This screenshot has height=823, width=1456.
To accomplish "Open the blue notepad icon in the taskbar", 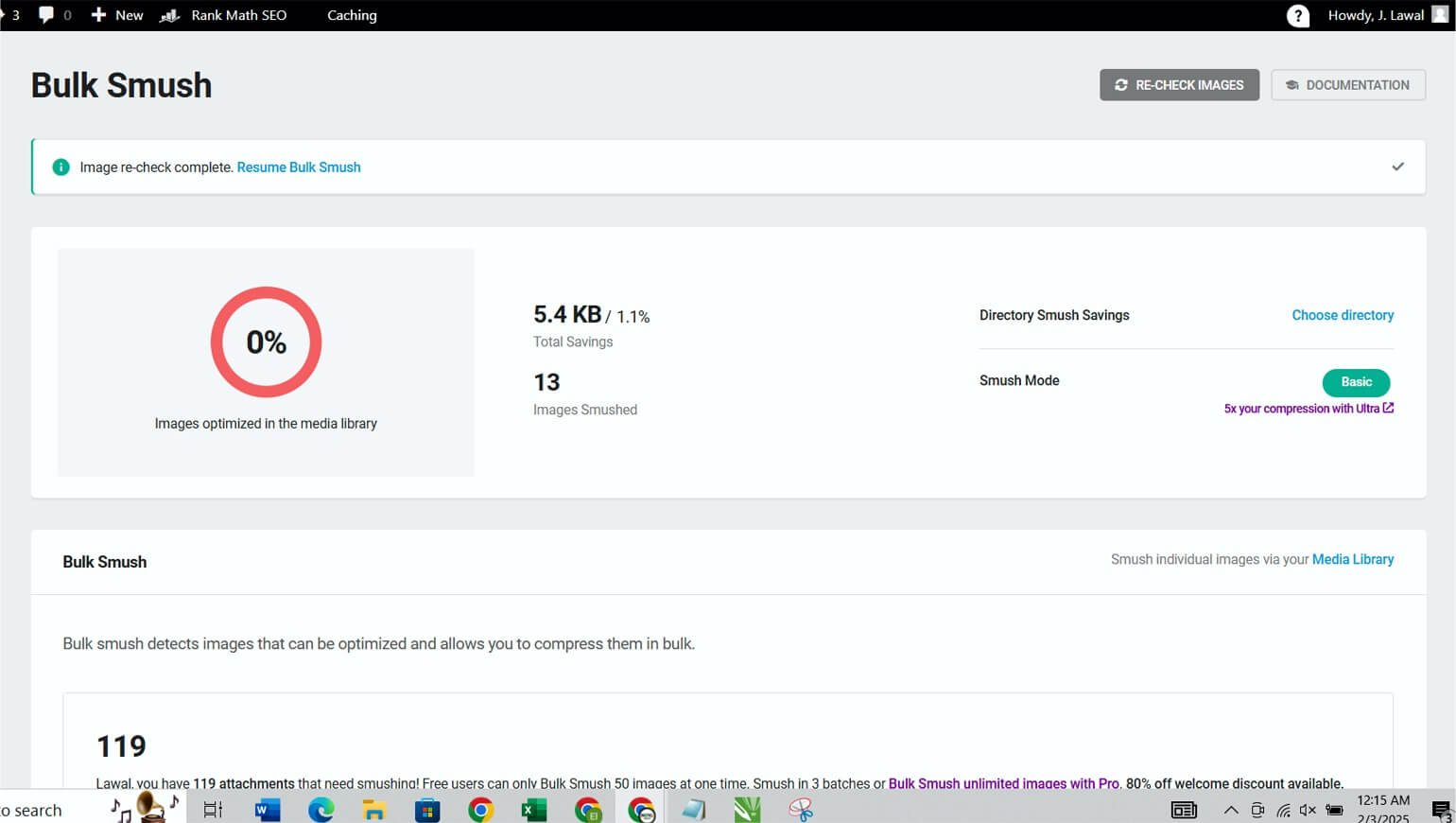I will tap(694, 810).
